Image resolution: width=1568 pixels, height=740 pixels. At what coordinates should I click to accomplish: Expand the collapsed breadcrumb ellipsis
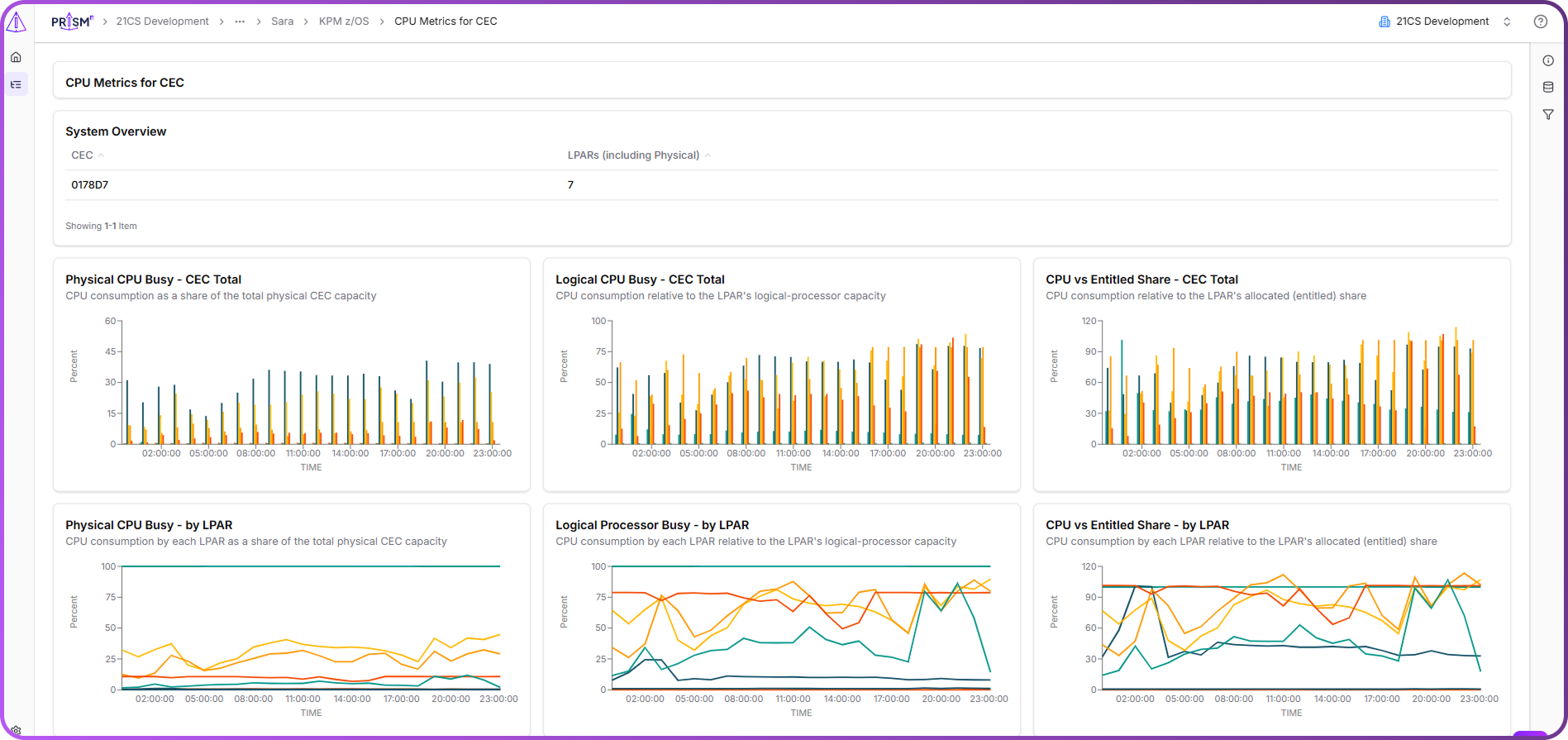pyautogui.click(x=240, y=21)
